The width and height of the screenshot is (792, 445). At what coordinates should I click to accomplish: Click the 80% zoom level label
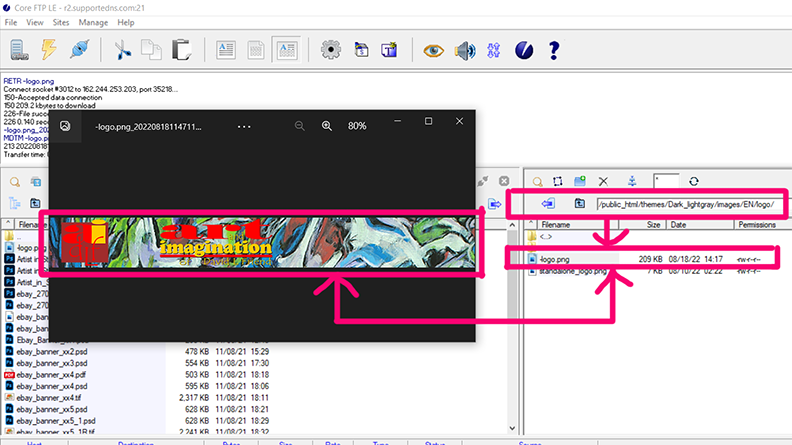pos(357,126)
